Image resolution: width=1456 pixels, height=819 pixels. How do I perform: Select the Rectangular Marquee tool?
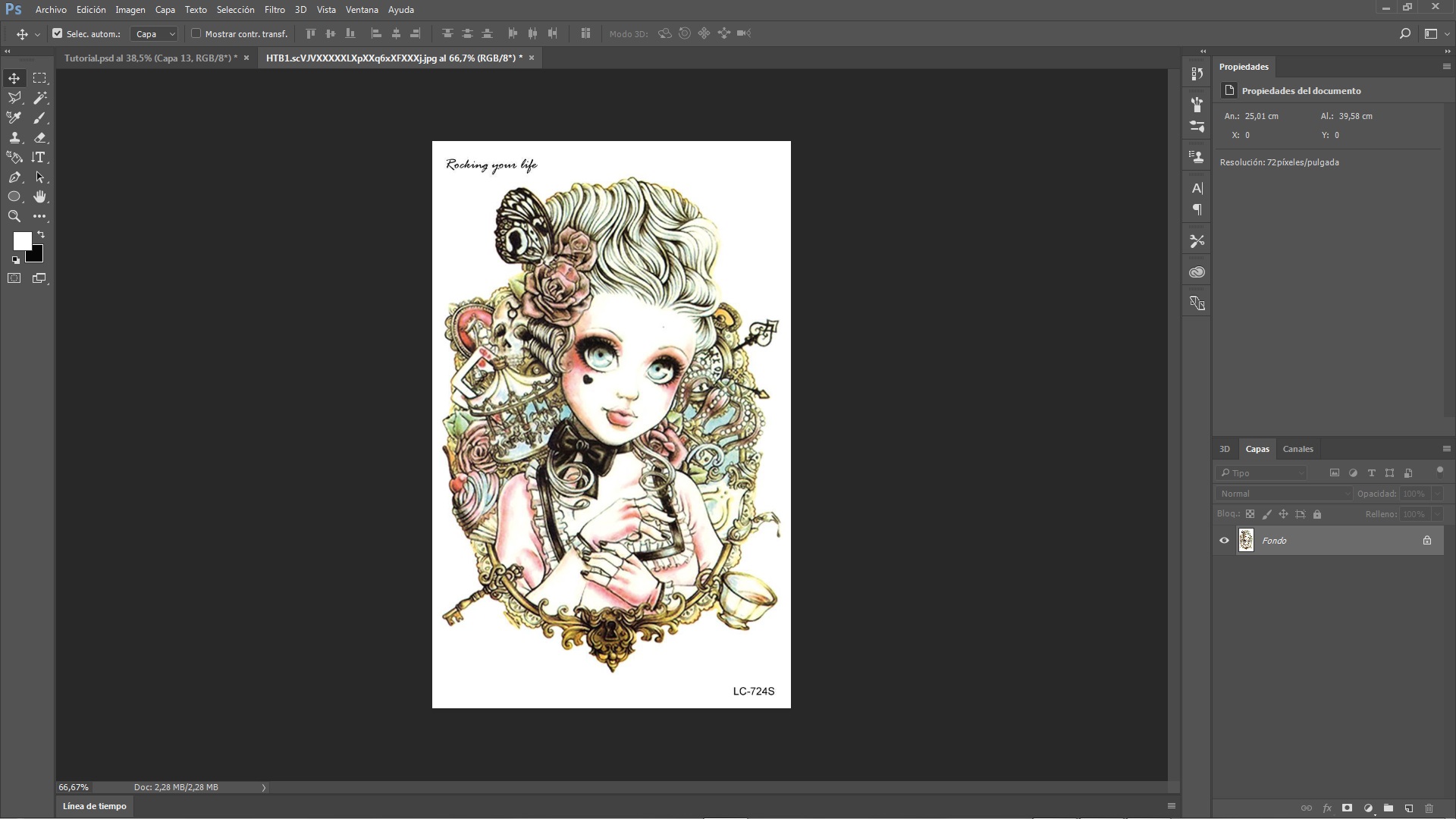coord(39,78)
